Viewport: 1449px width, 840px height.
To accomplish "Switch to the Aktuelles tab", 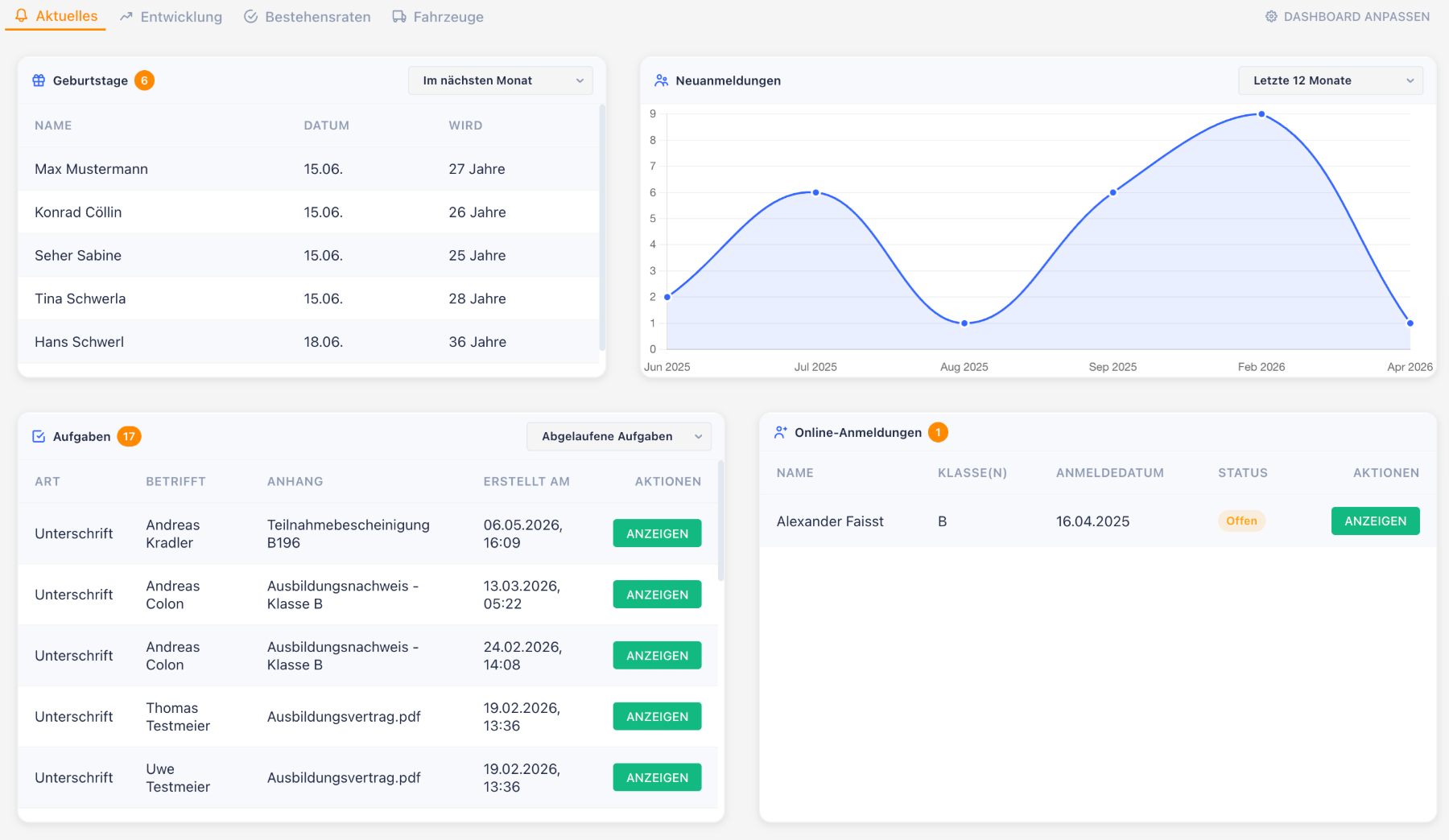I will pos(56,16).
